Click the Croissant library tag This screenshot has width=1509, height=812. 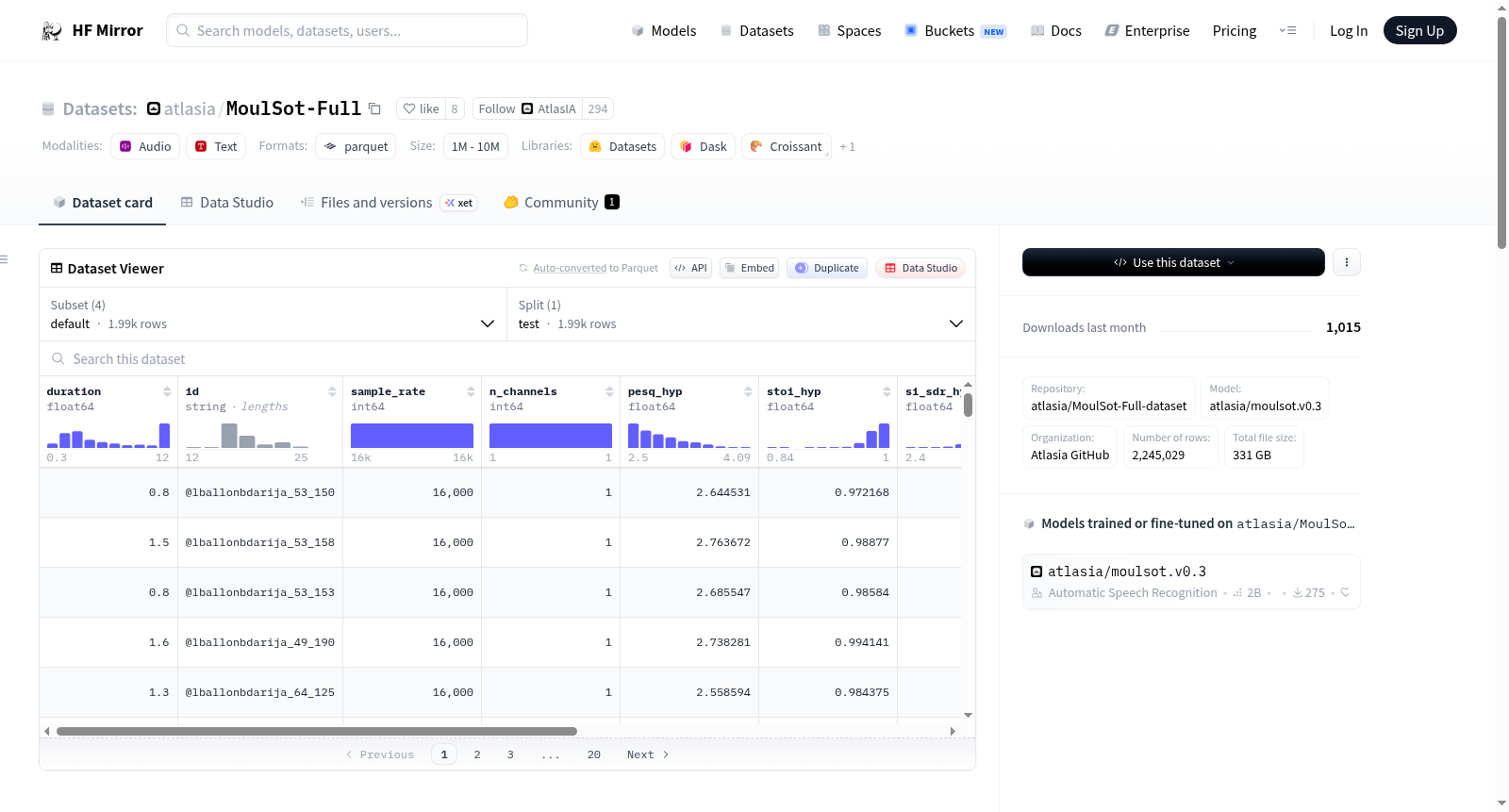787,146
